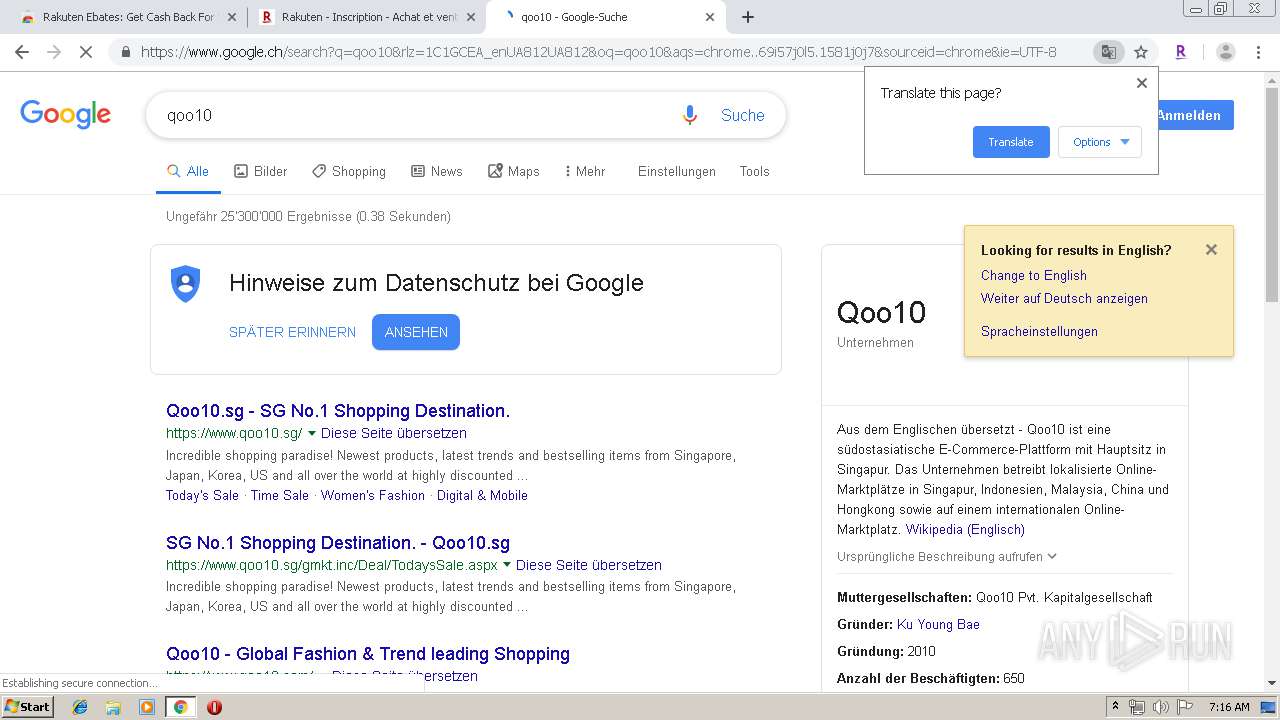Show hidden tray icons arrow
This screenshot has width=1280, height=720.
[x=1115, y=707]
